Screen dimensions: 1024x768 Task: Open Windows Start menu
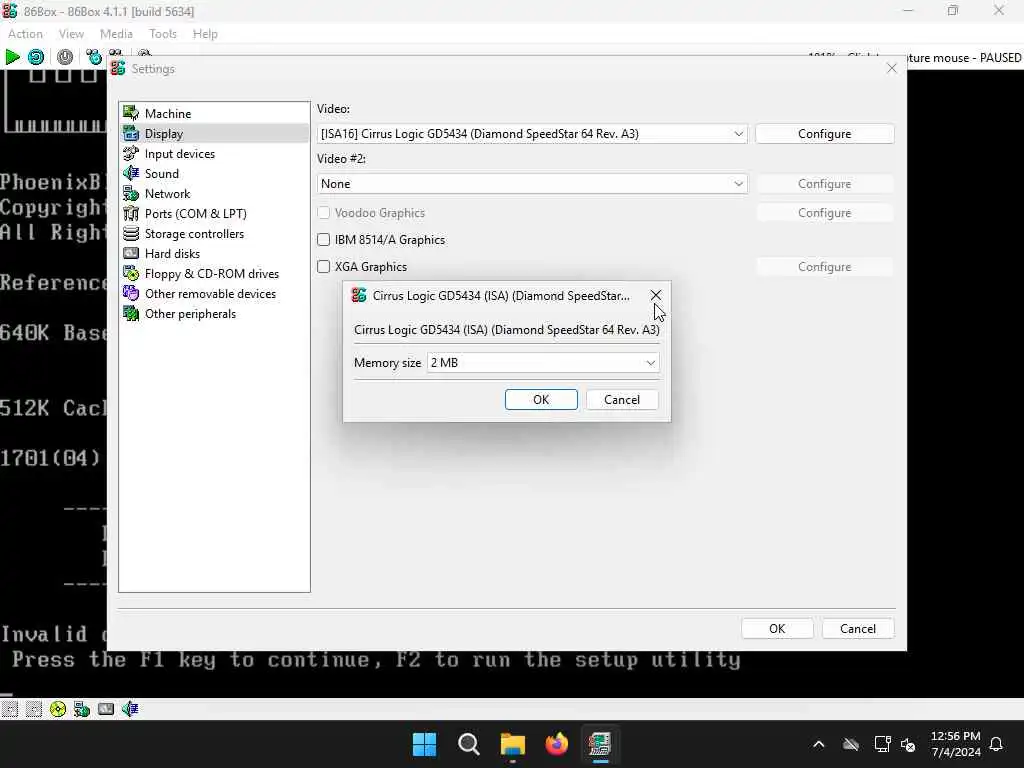click(424, 744)
